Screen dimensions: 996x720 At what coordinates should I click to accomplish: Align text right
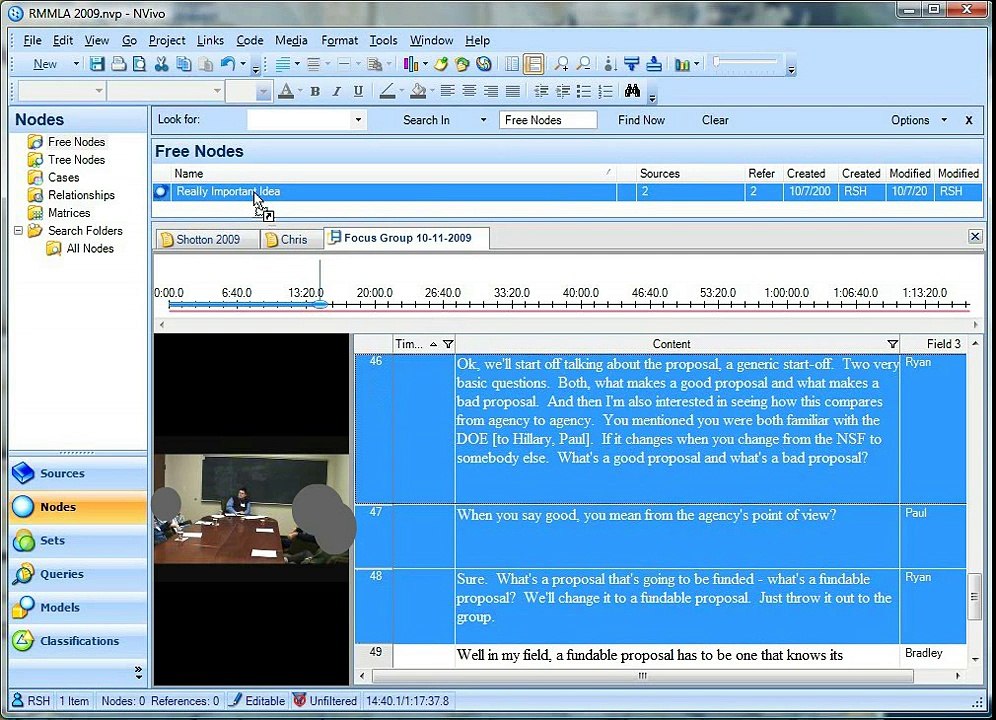click(490, 92)
